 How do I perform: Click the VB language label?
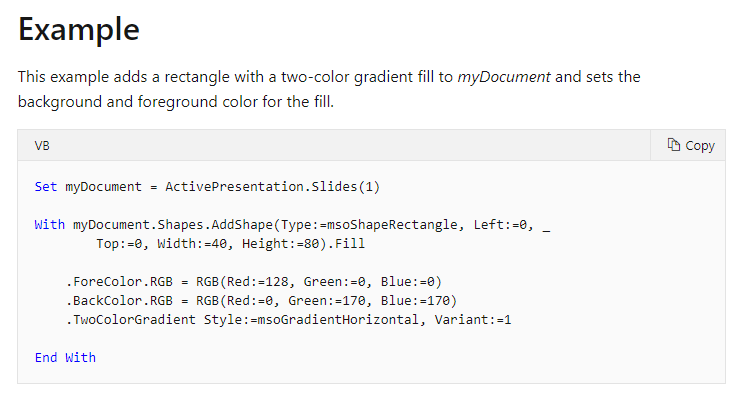[x=42, y=146]
